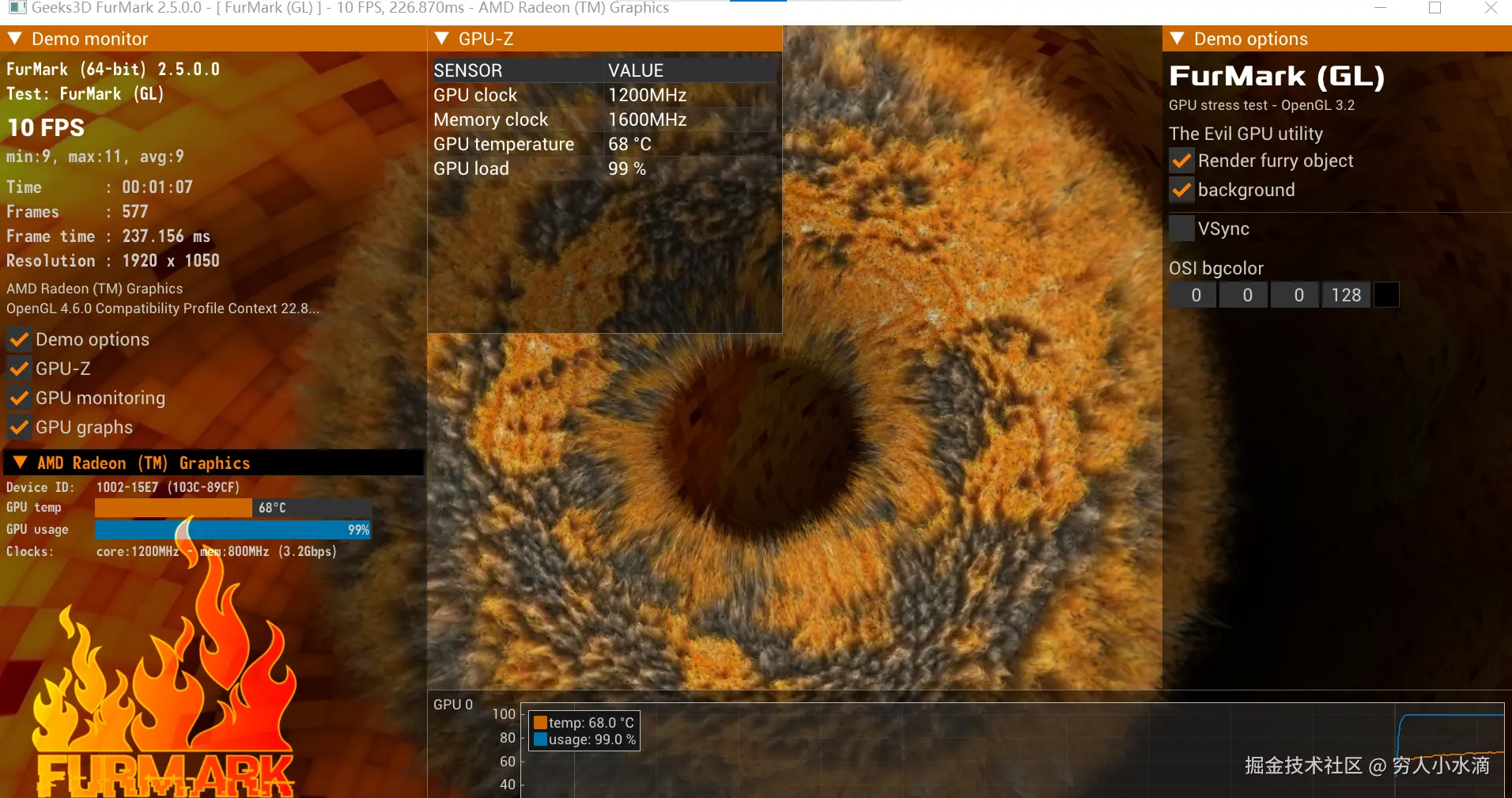Disable the background checkbox
This screenshot has height=798, width=1512.
click(1181, 191)
